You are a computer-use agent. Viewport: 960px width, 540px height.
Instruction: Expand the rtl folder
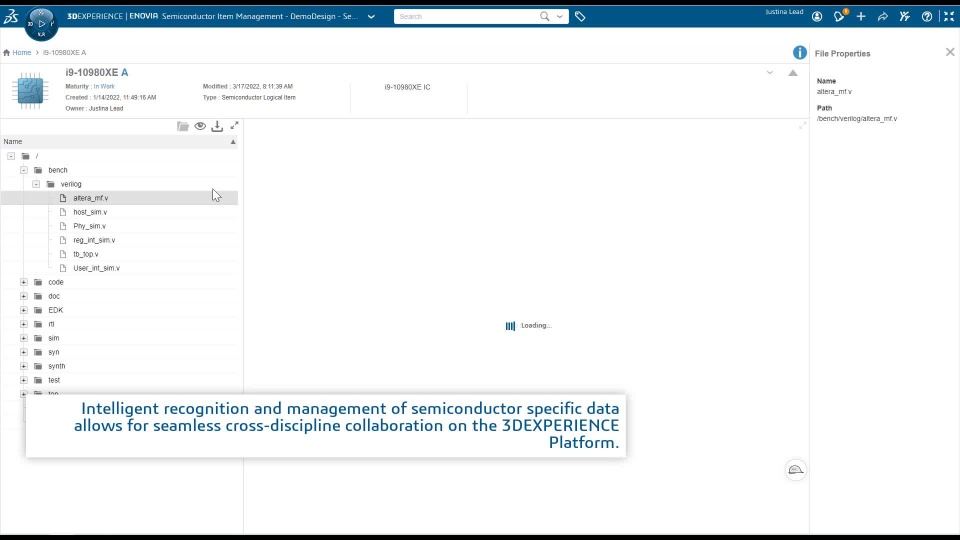pos(23,324)
